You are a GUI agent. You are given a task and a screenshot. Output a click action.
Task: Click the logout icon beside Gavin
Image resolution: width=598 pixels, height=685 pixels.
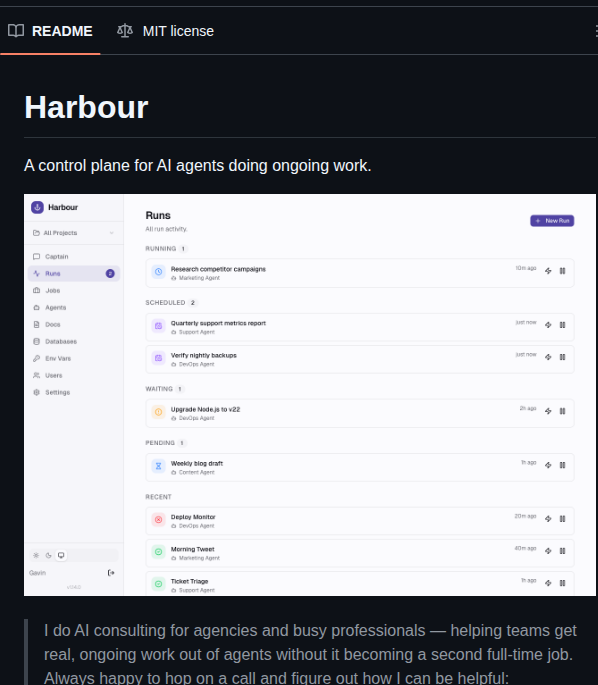tap(111, 573)
